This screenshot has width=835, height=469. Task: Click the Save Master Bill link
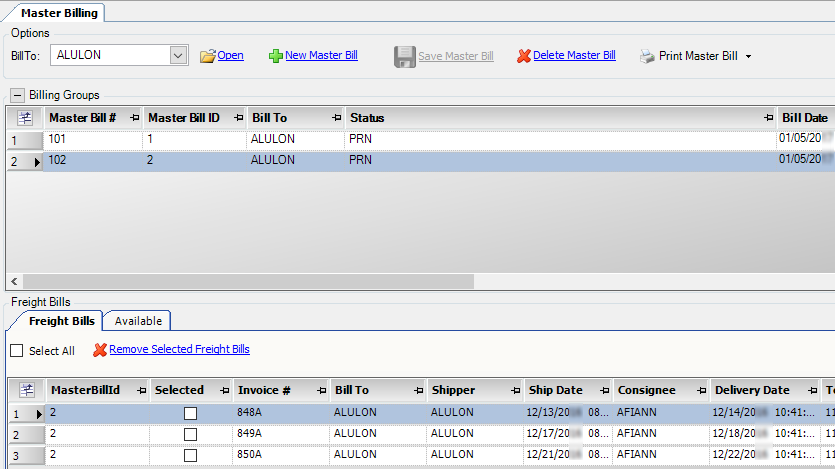456,56
